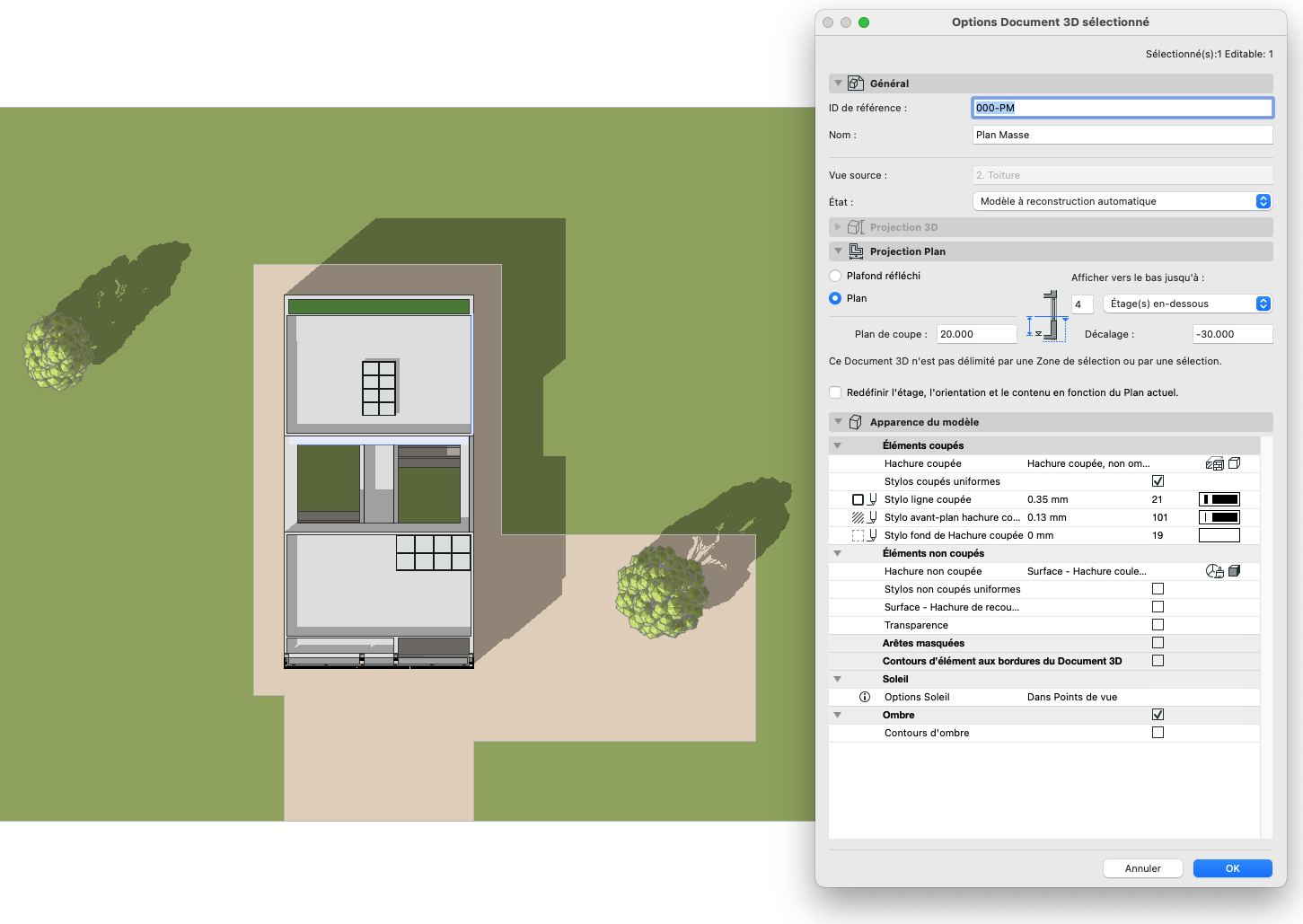Click the Projection Plan panel icon
This screenshot has width=1303, height=924.
(856, 251)
